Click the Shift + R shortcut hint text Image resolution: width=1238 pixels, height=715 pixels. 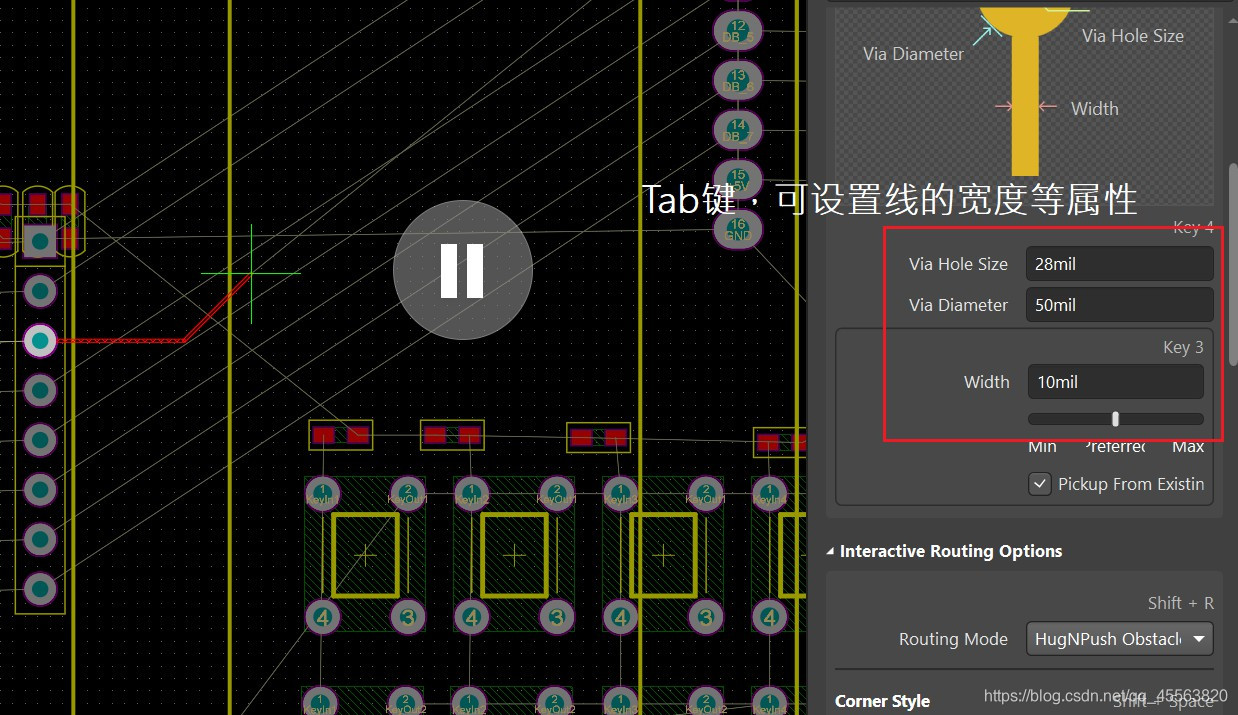pos(1181,603)
